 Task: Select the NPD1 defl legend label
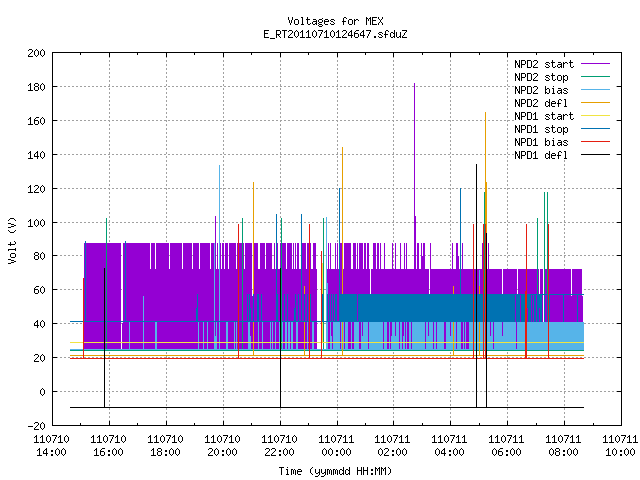541,155
